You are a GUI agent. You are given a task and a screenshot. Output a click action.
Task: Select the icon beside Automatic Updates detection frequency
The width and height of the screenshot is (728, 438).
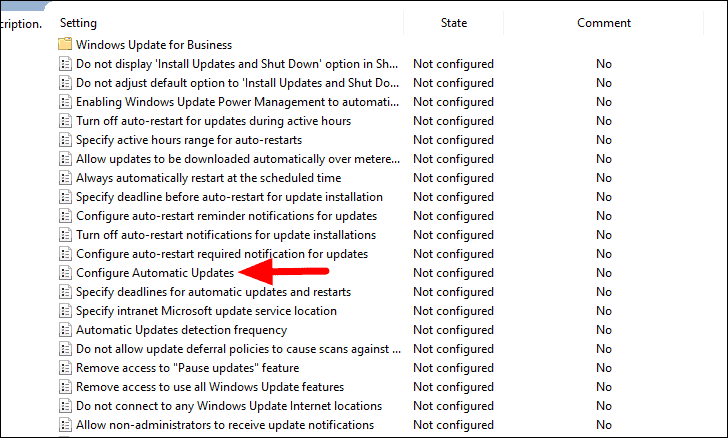tap(65, 330)
